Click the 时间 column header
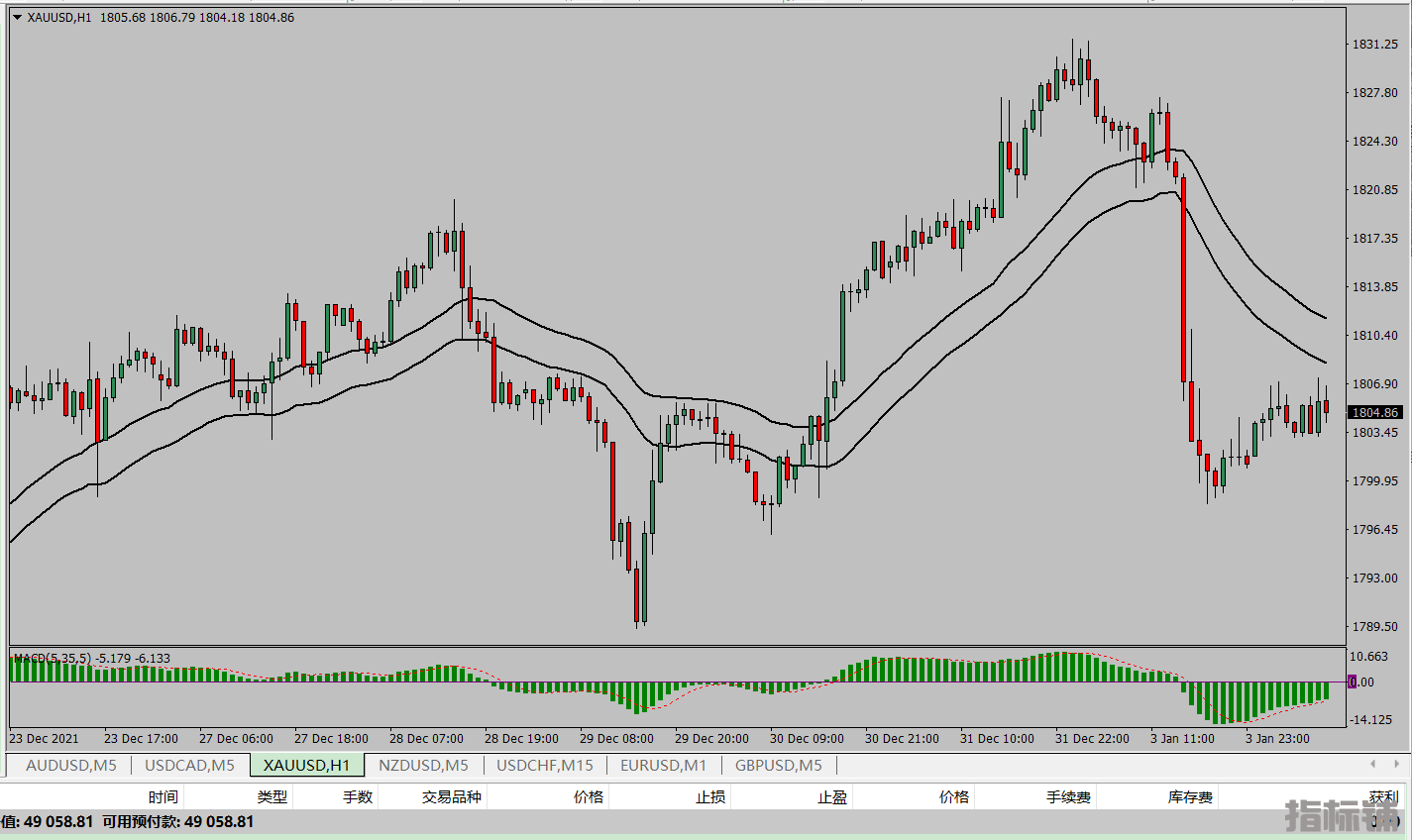 (163, 796)
